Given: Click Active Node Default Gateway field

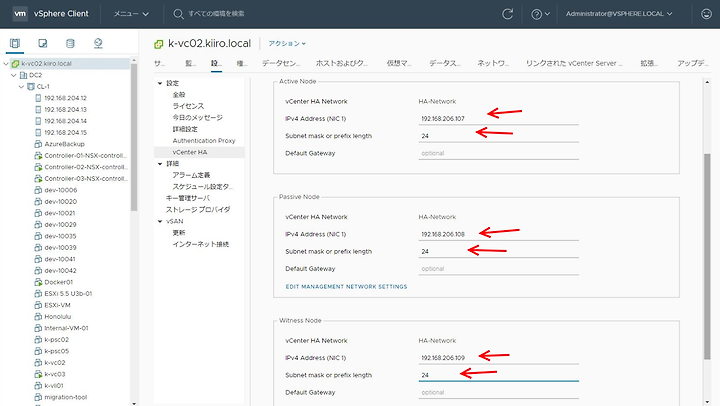Looking at the screenshot, I should 498,153.
